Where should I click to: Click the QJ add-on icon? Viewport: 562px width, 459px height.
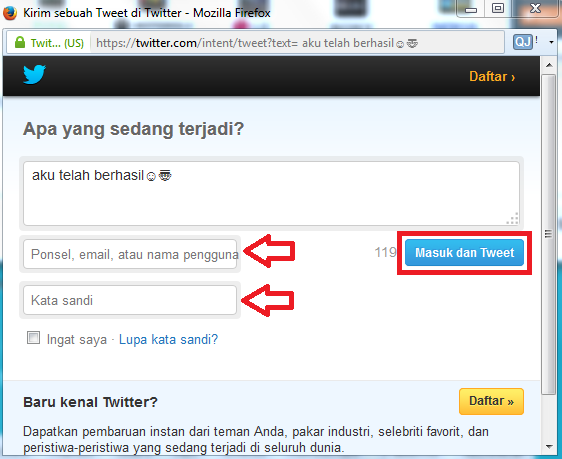[523, 42]
